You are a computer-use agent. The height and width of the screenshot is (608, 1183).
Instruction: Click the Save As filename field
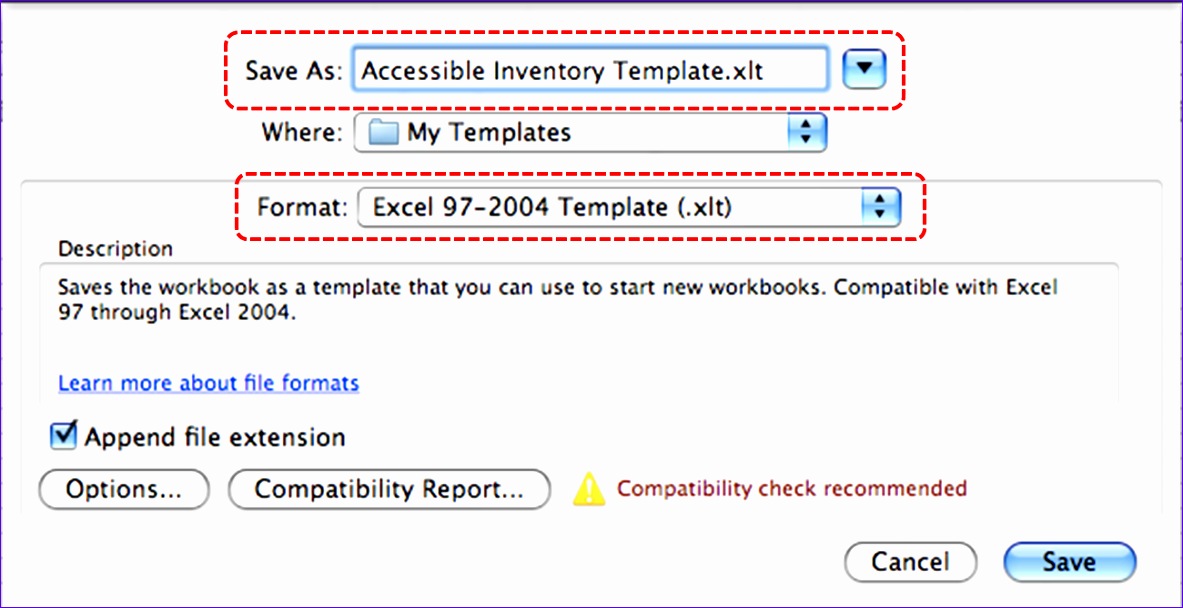pyautogui.click(x=590, y=69)
